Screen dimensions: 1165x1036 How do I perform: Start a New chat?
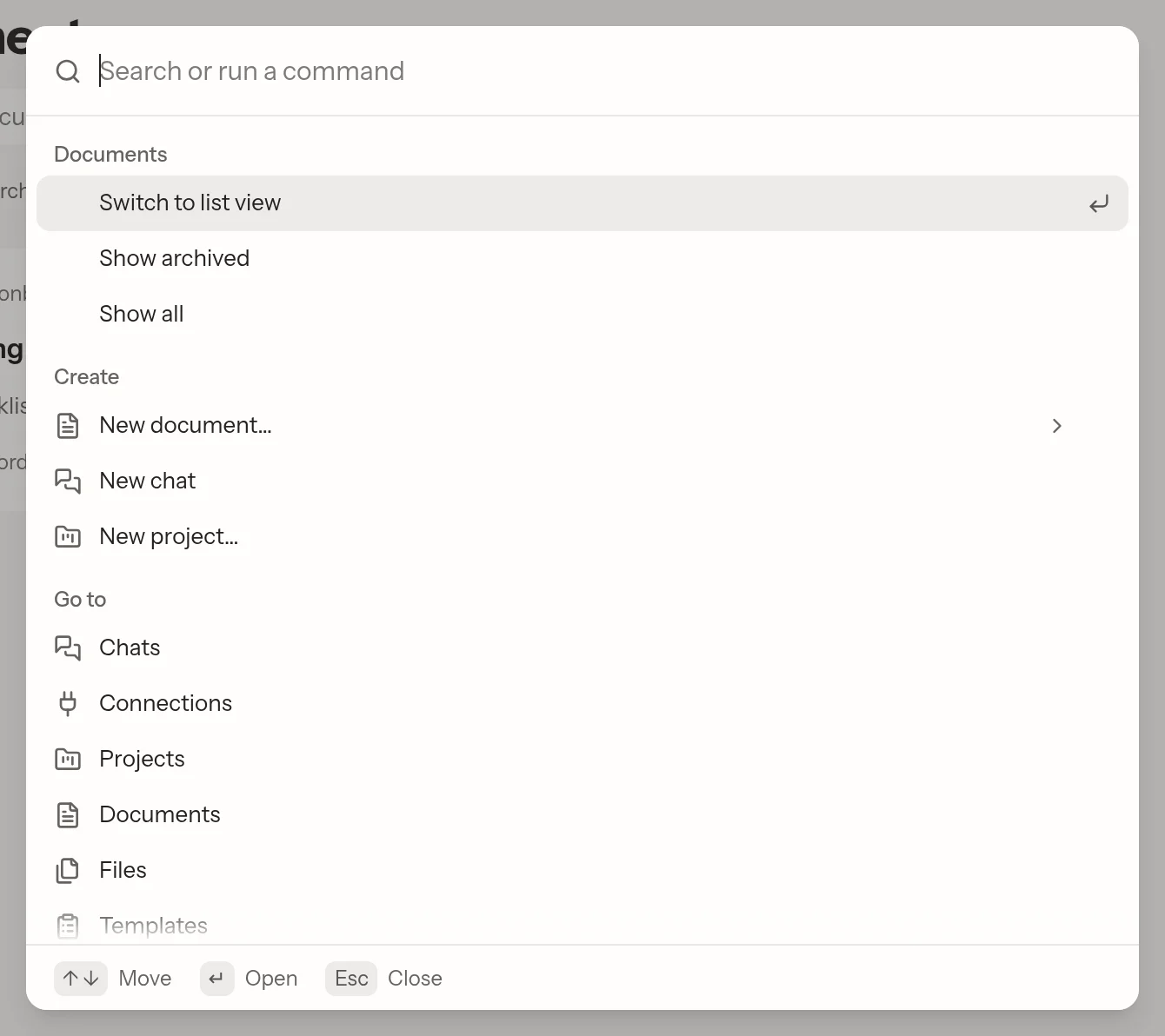(582, 481)
